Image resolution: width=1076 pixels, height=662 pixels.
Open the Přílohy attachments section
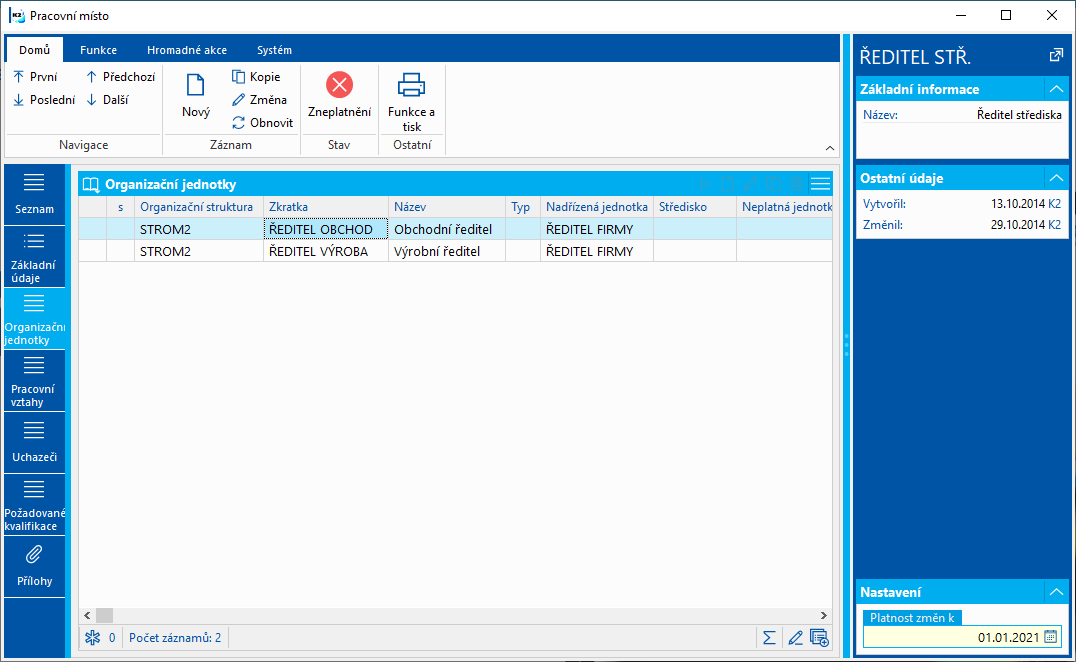pos(34,565)
